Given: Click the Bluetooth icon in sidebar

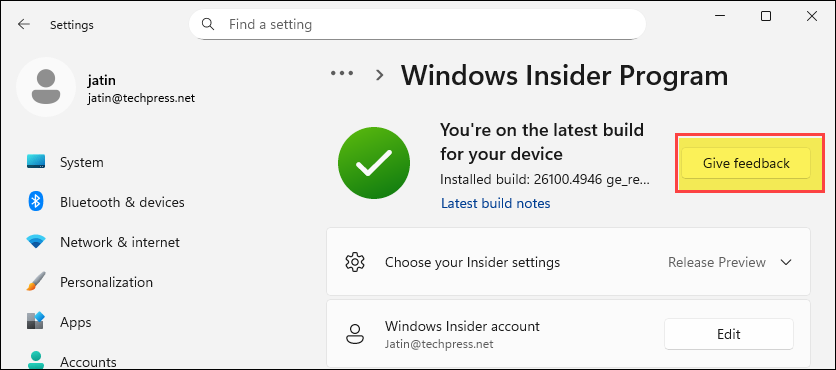Looking at the screenshot, I should (36, 202).
